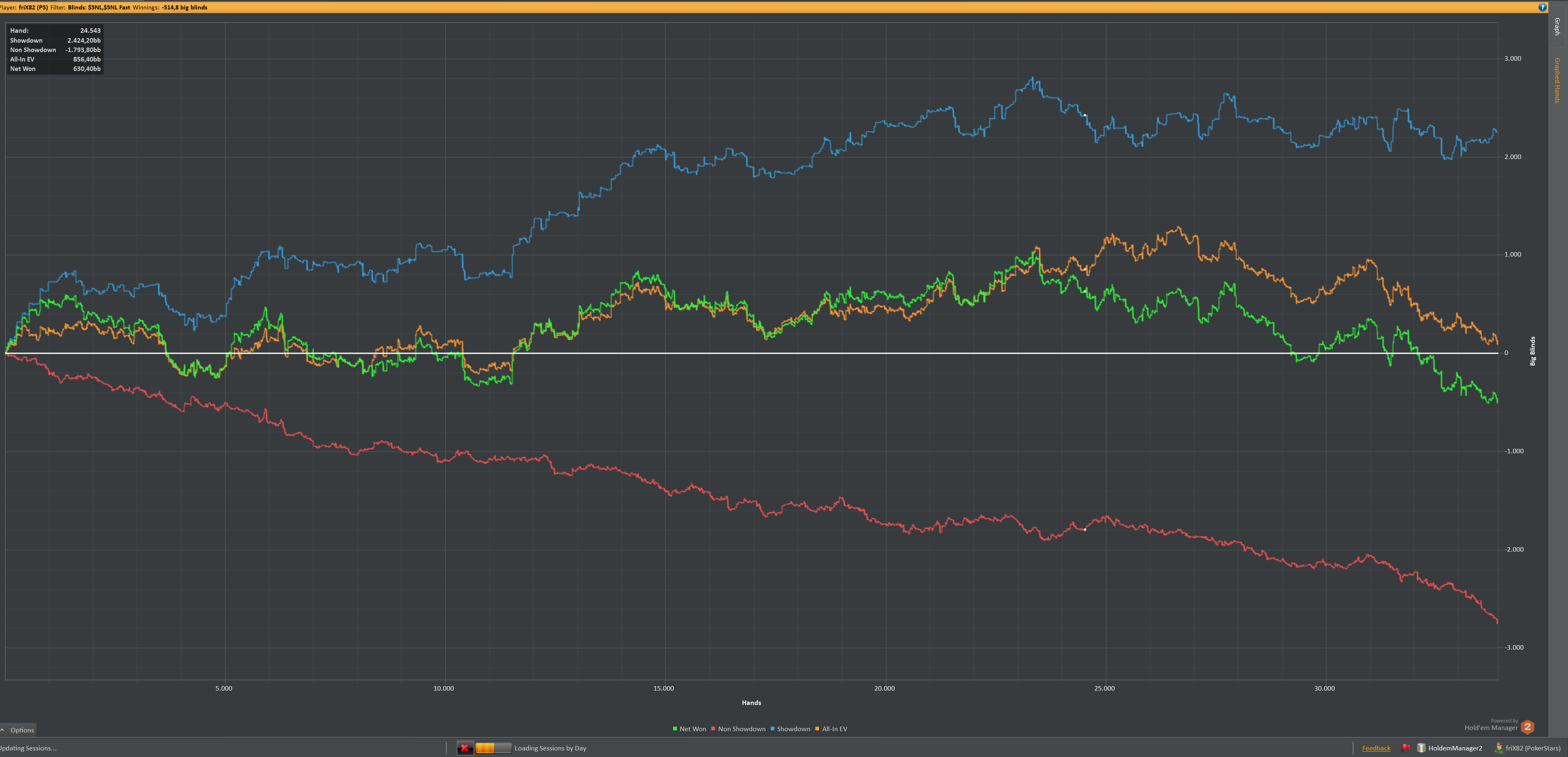Click the 'Hands' x-axis title
1568x757 pixels.
pos(751,703)
